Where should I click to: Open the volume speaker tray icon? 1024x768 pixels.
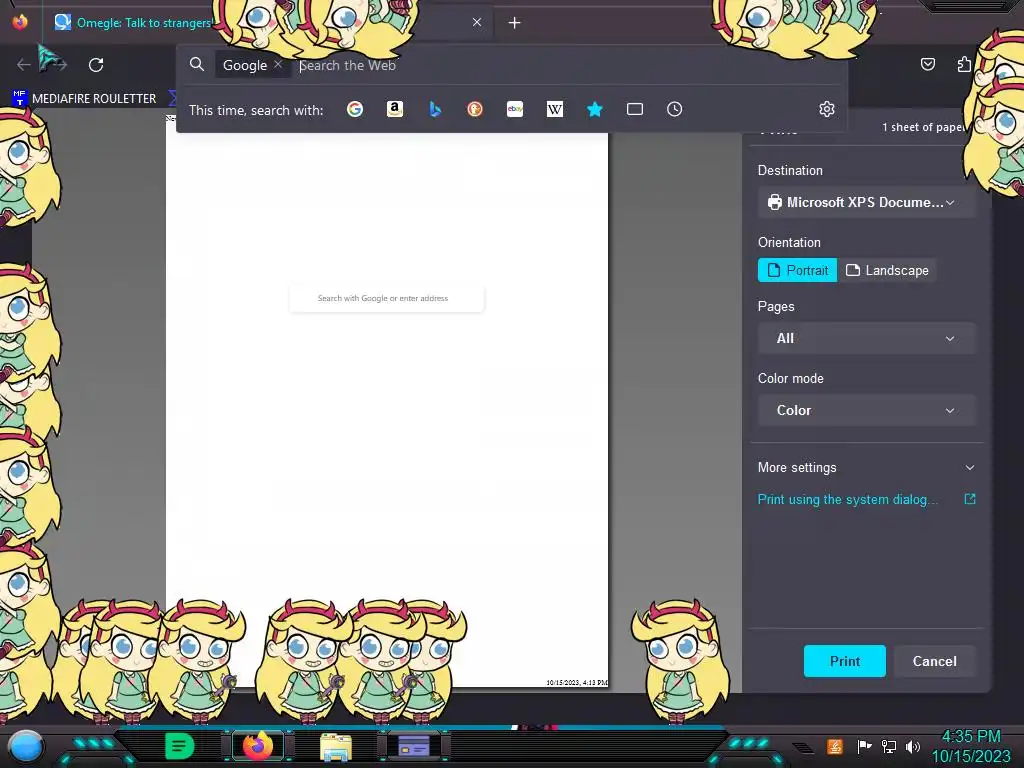point(913,746)
